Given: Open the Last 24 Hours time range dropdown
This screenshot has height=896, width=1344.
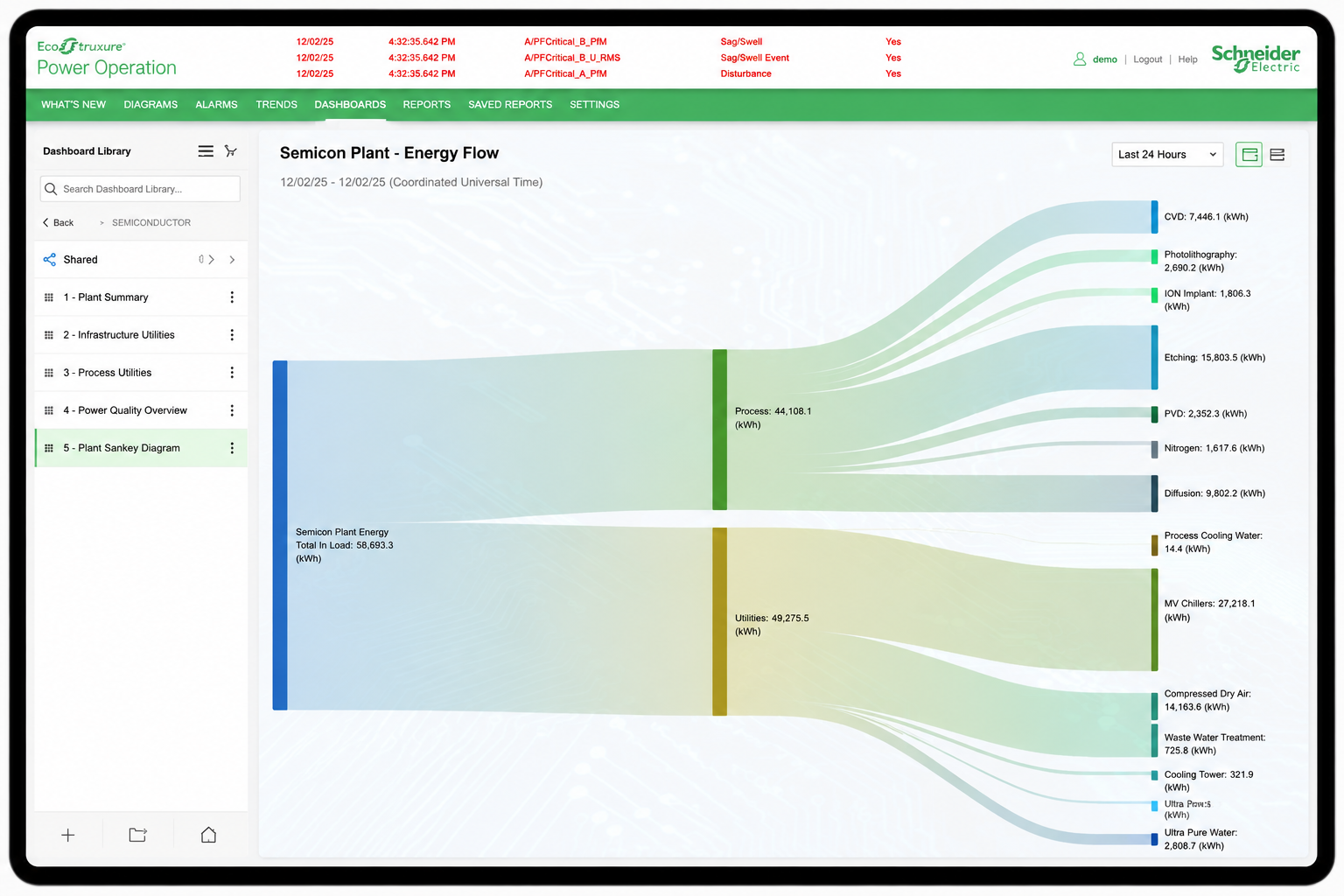Looking at the screenshot, I should point(1167,154).
